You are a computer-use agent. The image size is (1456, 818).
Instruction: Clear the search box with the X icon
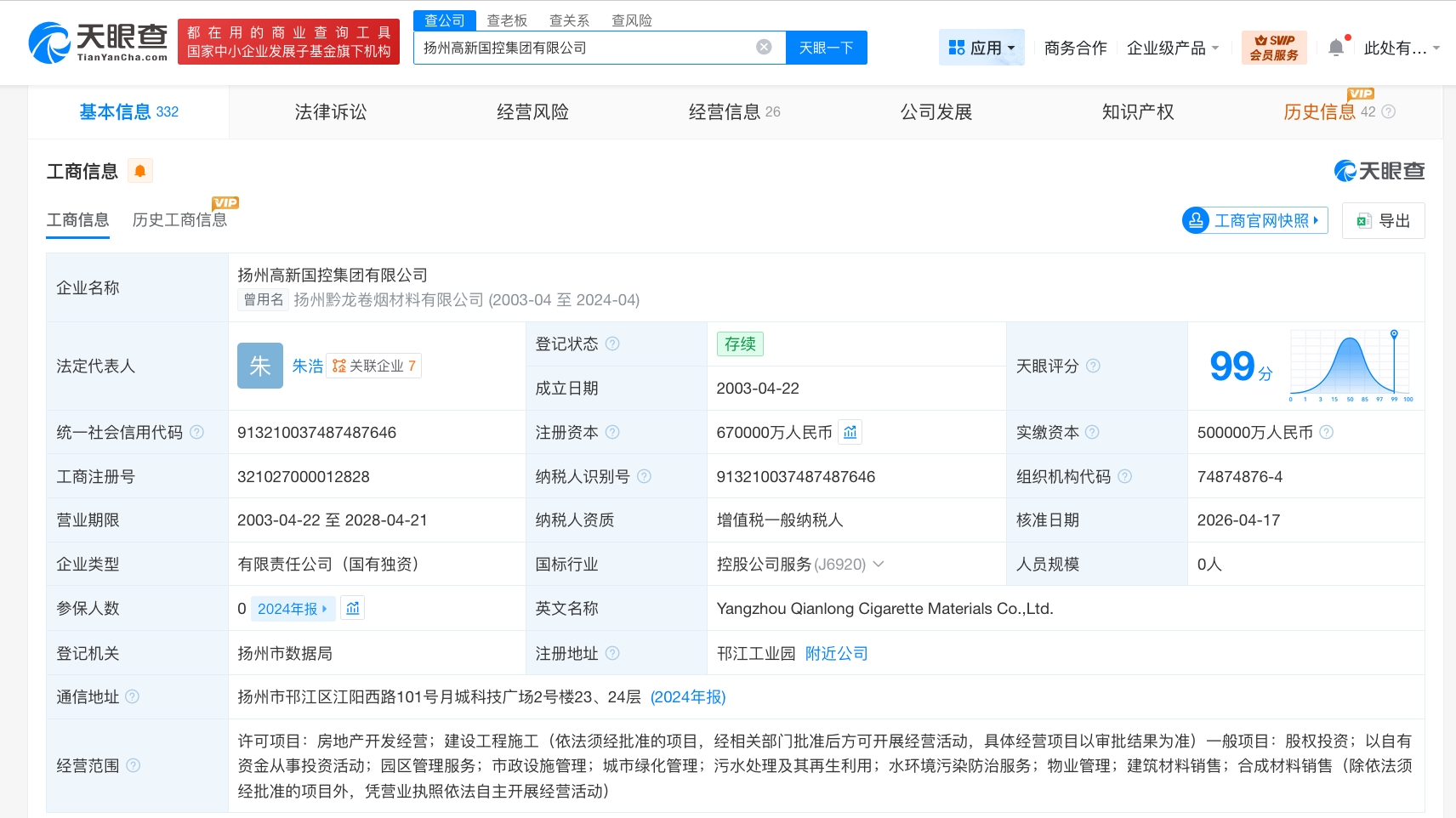[x=764, y=48]
